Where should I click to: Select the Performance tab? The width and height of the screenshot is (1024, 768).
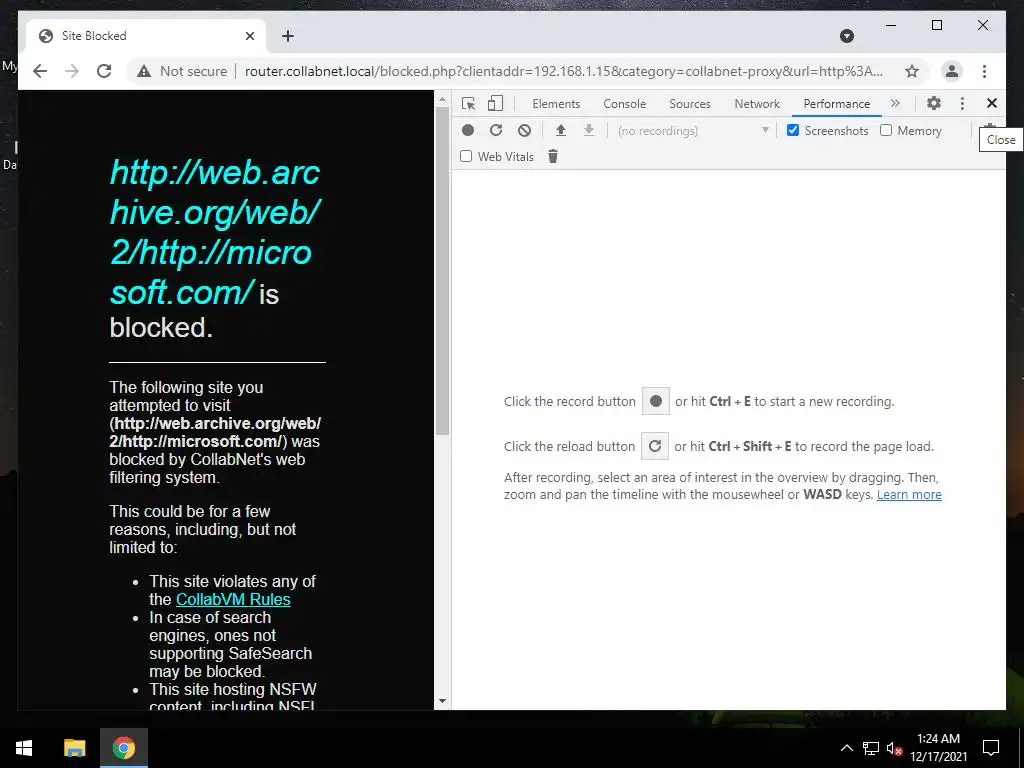[837, 104]
